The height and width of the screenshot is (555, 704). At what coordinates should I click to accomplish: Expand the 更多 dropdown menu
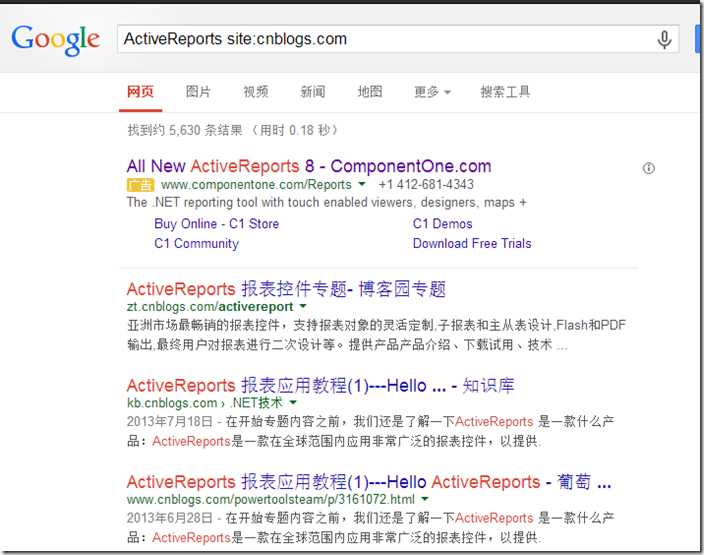coord(432,92)
